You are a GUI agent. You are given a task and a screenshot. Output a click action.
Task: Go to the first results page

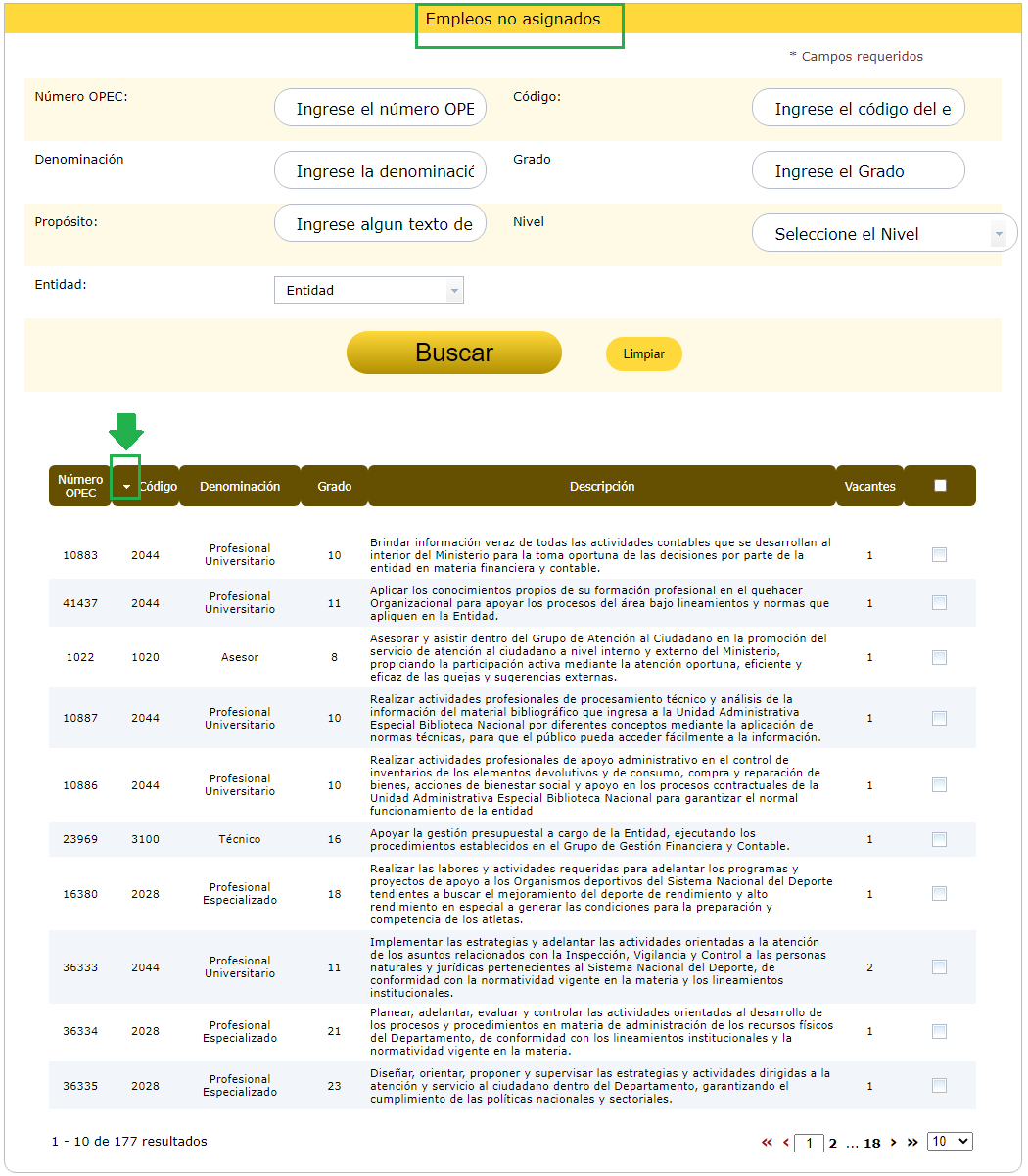tap(767, 1143)
